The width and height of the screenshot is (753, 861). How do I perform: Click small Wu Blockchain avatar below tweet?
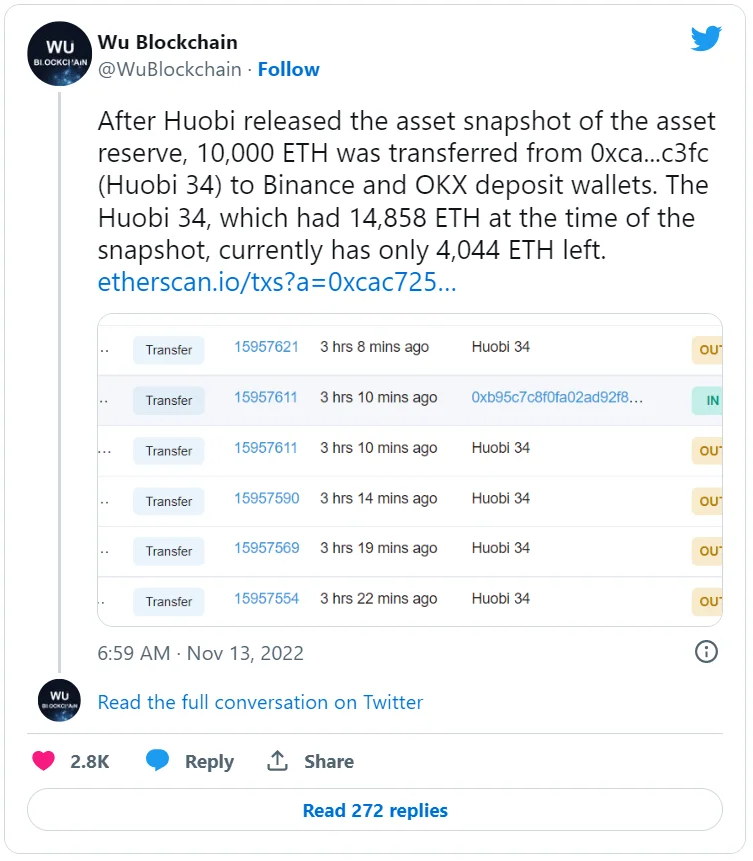(x=59, y=701)
